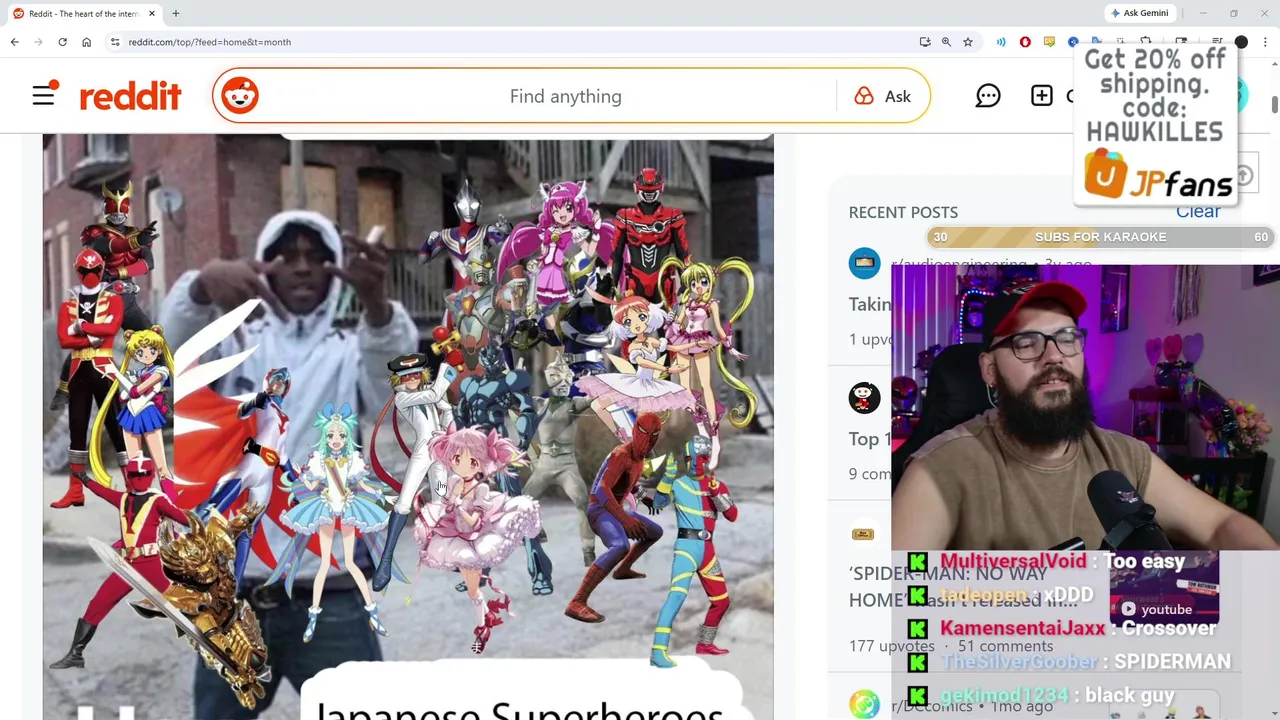The width and height of the screenshot is (1280, 720).
Task: Open the Ask button in the search bar
Action: click(x=883, y=96)
